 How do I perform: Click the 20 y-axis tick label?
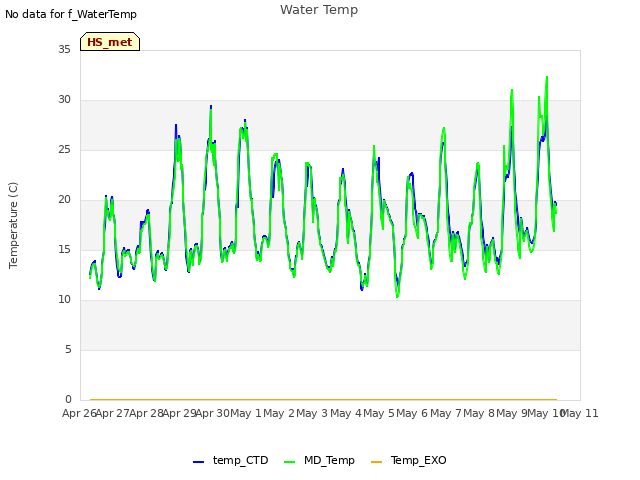pos(64,200)
